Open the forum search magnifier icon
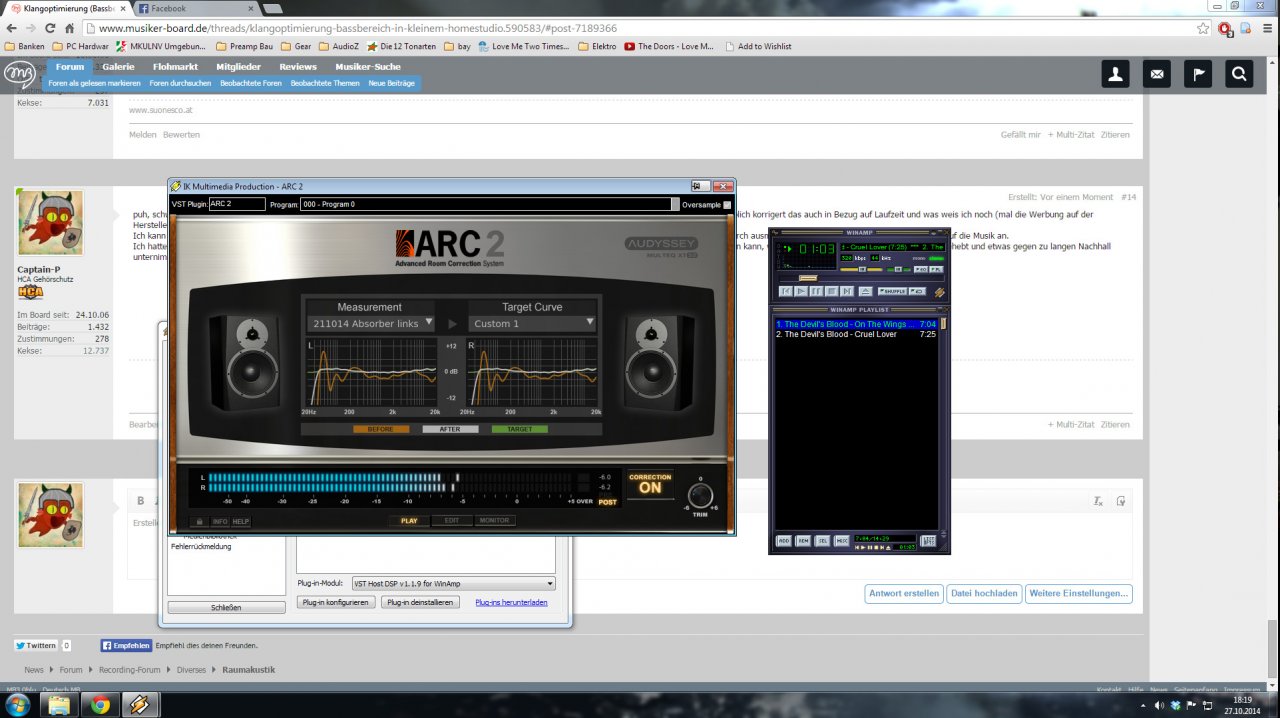 point(1239,73)
